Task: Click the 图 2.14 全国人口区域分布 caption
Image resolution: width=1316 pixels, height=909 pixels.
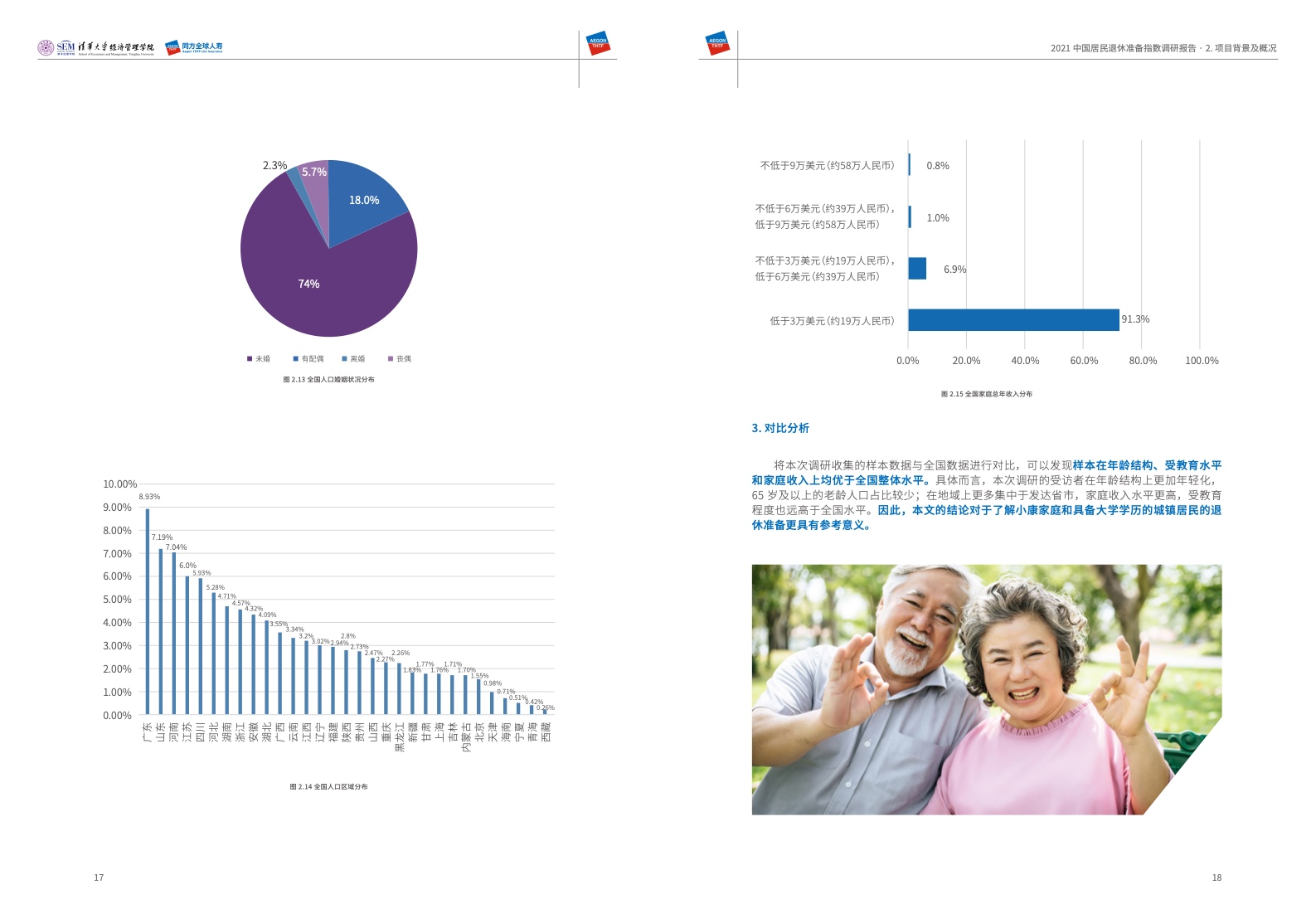Action: (328, 786)
